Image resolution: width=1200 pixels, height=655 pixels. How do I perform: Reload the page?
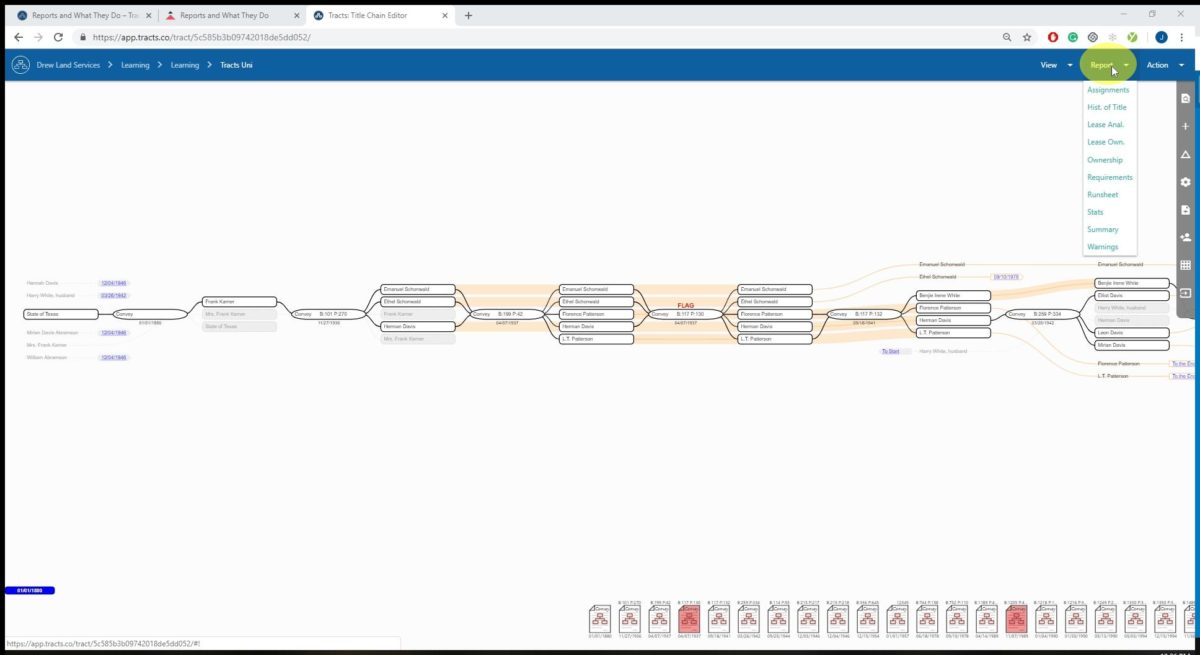[x=58, y=37]
